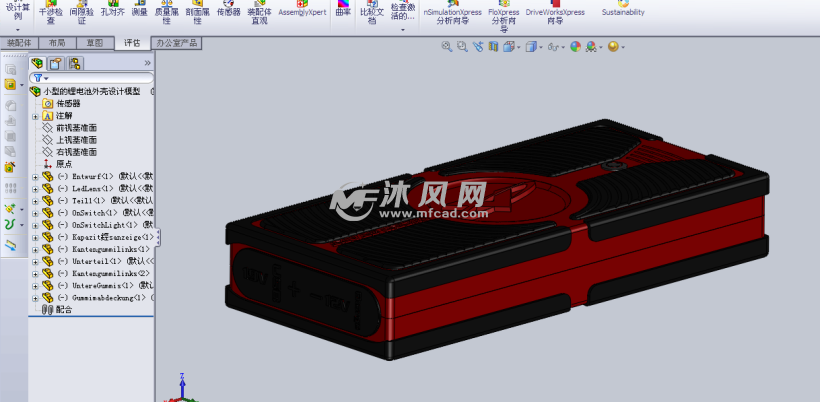
Task: Open the tree filter funnel dropdown
Action: pos(41,78)
